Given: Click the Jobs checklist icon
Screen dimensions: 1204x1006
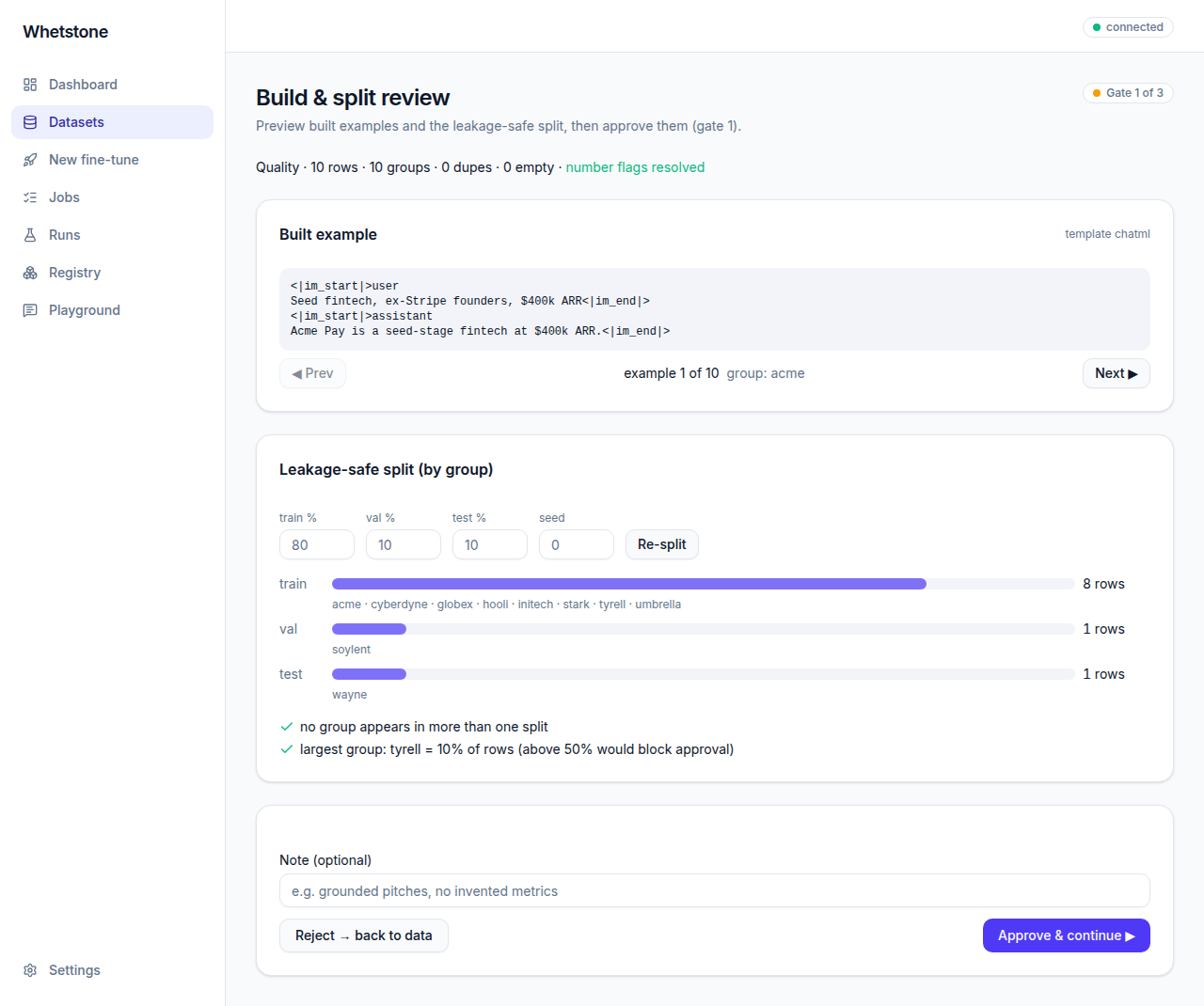Looking at the screenshot, I should 30,197.
